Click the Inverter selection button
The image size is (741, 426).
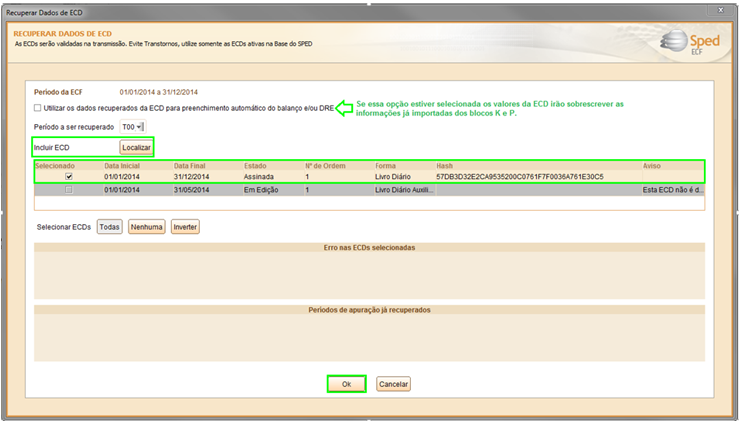(185, 227)
